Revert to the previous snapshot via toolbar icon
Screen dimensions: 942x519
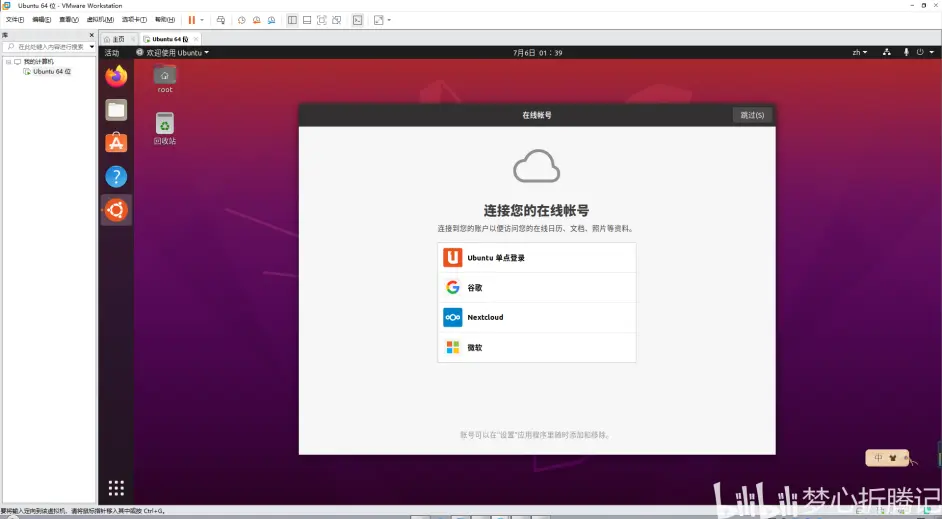(257, 20)
